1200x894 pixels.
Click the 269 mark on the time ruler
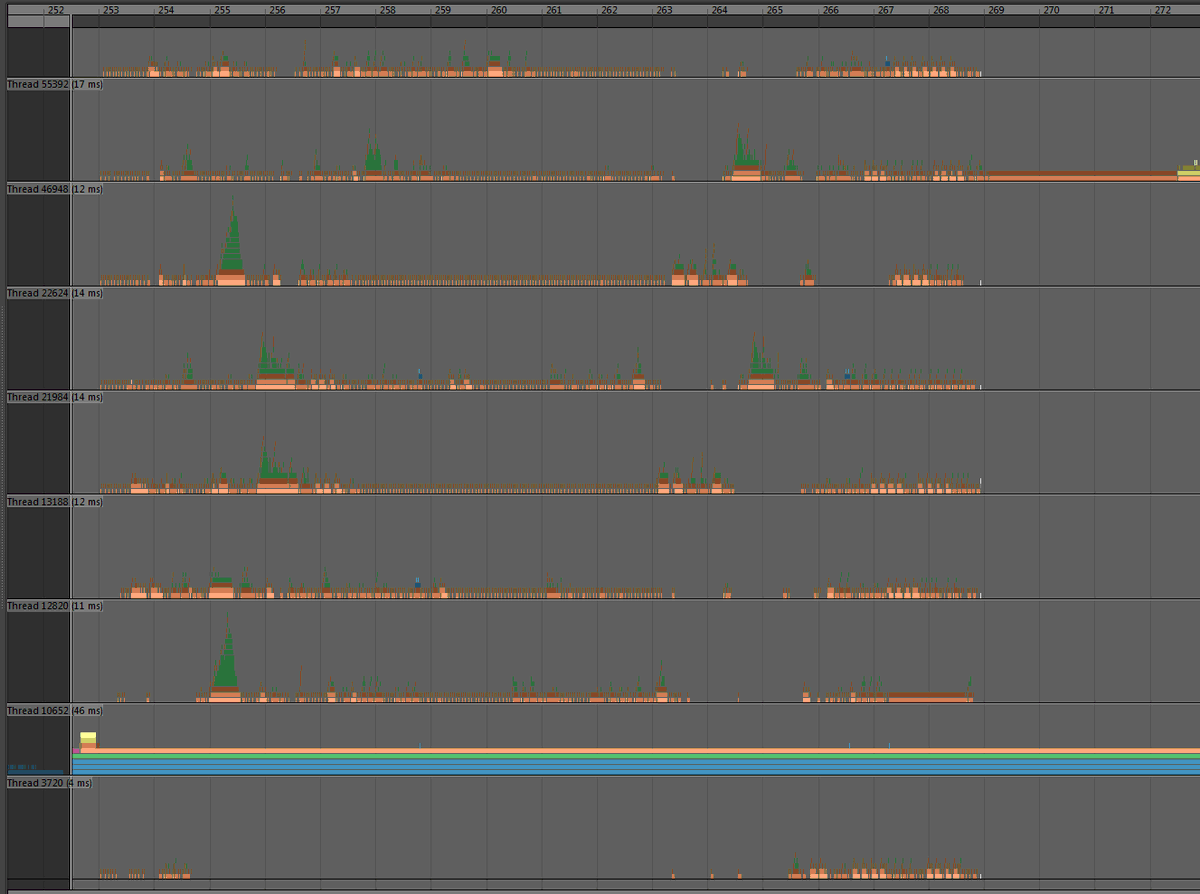point(996,10)
